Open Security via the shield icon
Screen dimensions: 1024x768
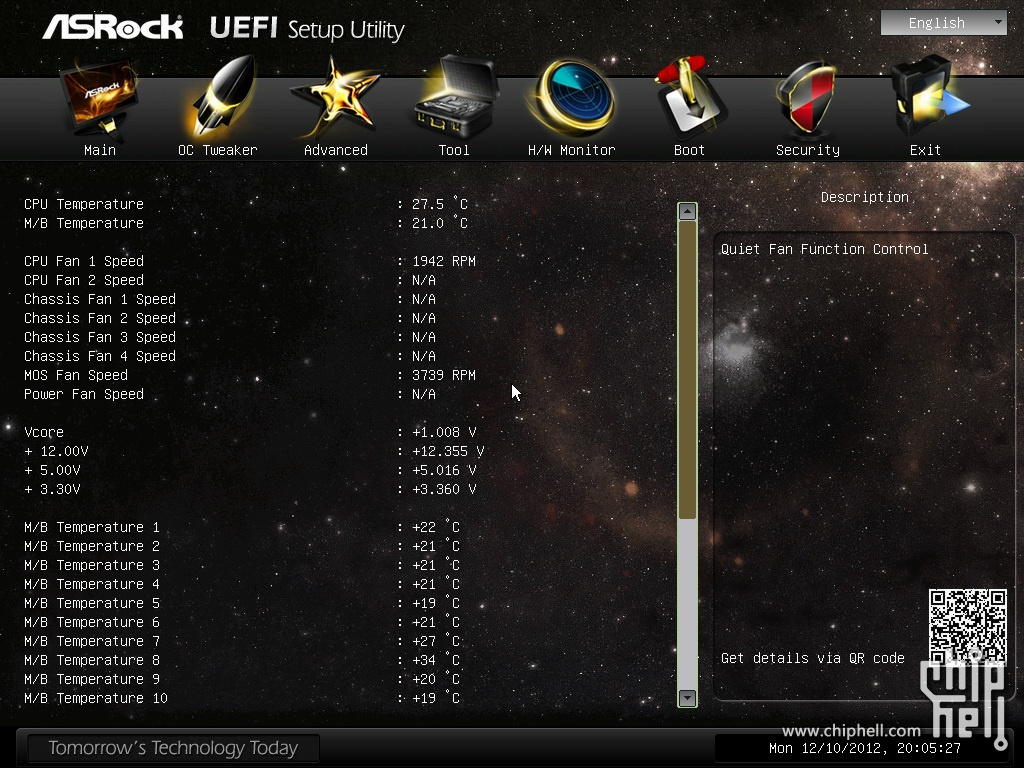[x=807, y=98]
